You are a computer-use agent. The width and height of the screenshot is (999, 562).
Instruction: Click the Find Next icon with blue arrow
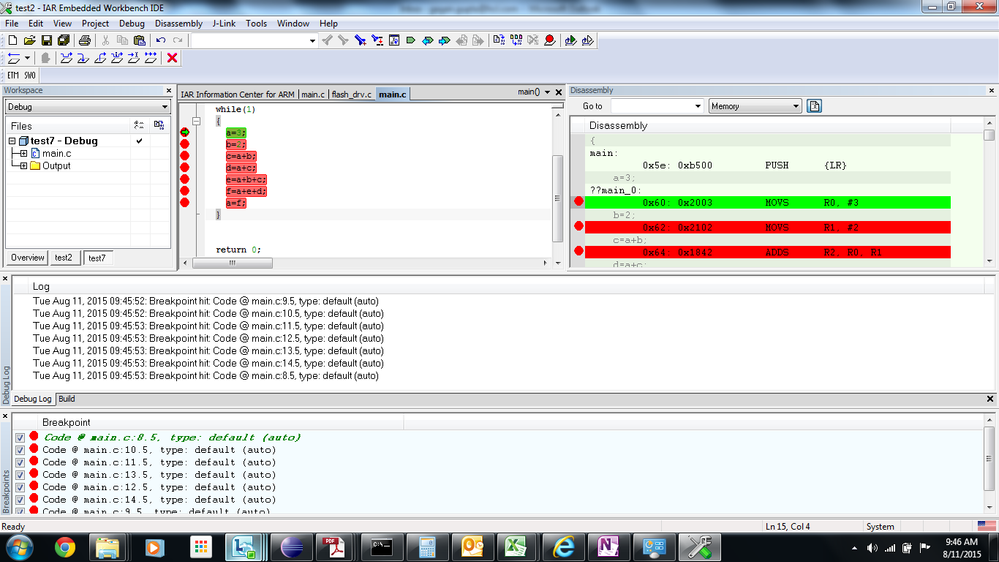pyautogui.click(x=361, y=40)
